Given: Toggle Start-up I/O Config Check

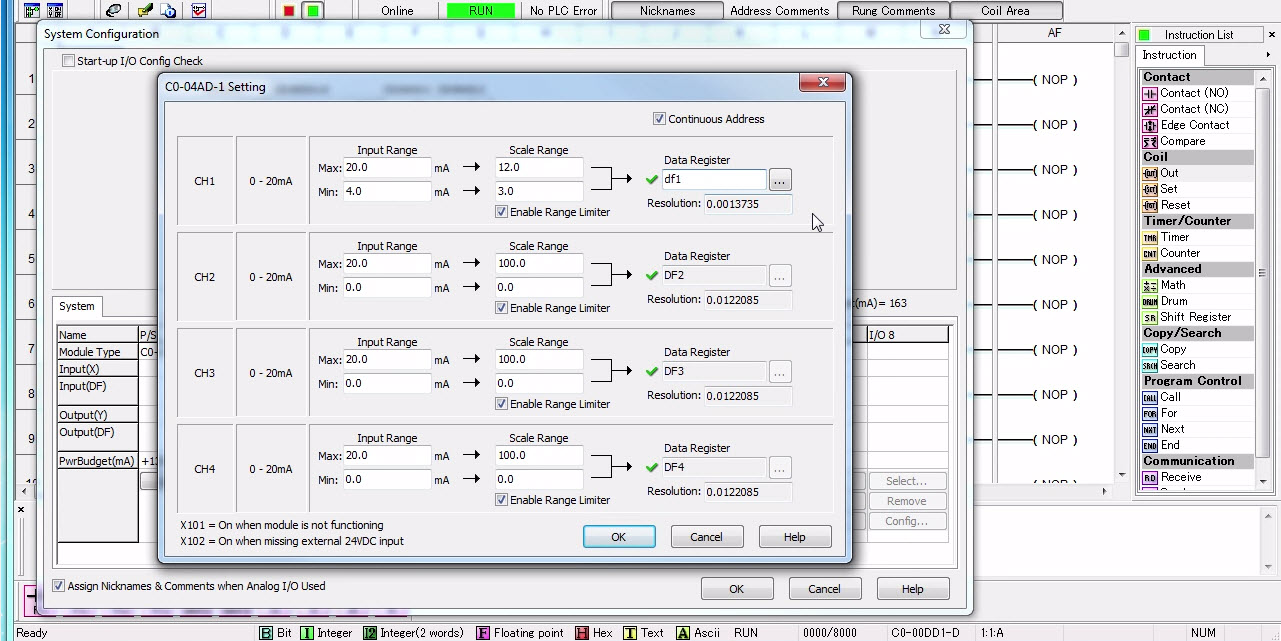Looking at the screenshot, I should [68, 61].
